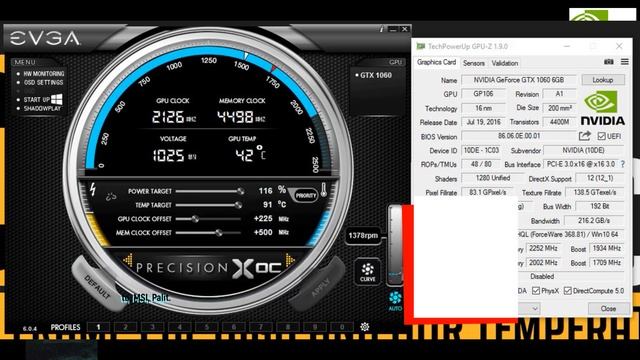Click the Boost '1709 MHz' field
Image resolution: width=640 pixels, height=360 pixels.
(607, 262)
